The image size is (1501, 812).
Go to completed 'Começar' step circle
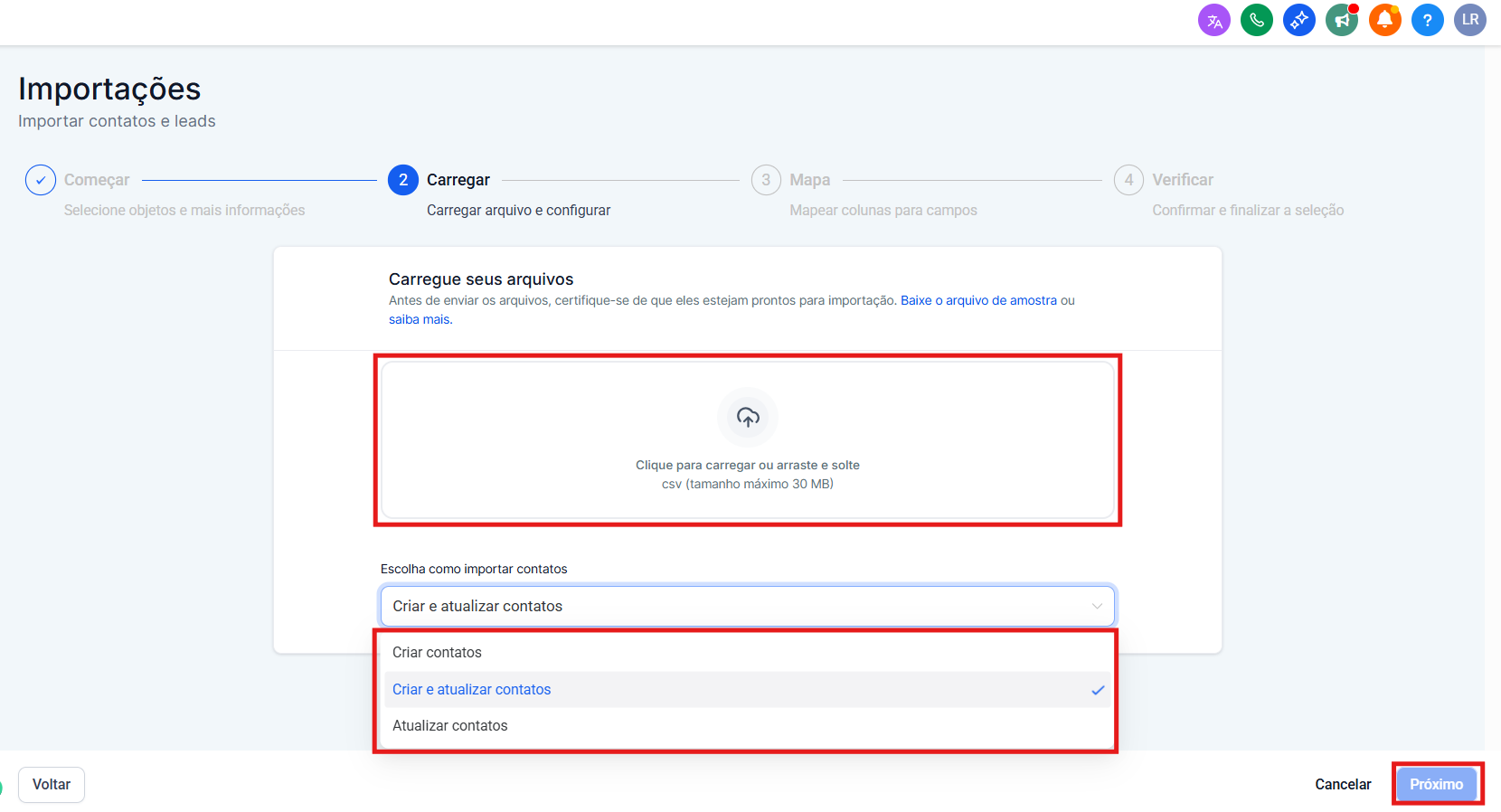(41, 180)
